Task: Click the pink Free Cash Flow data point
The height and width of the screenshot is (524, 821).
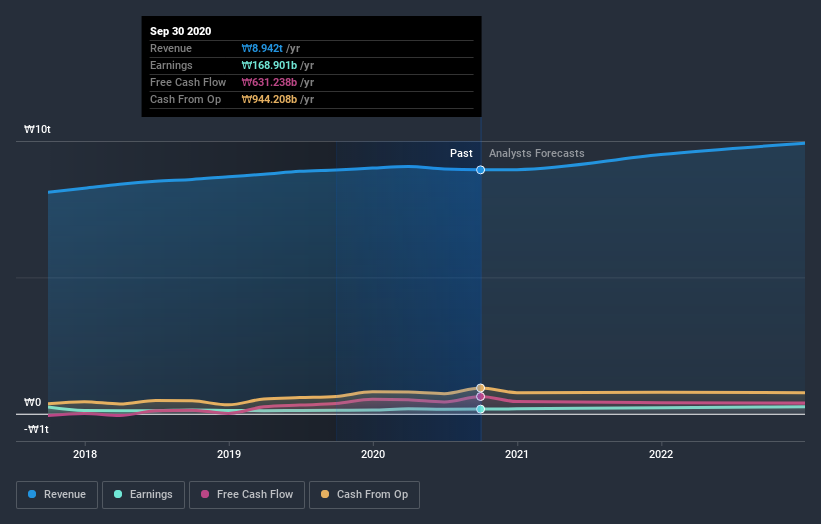Action: point(480,397)
